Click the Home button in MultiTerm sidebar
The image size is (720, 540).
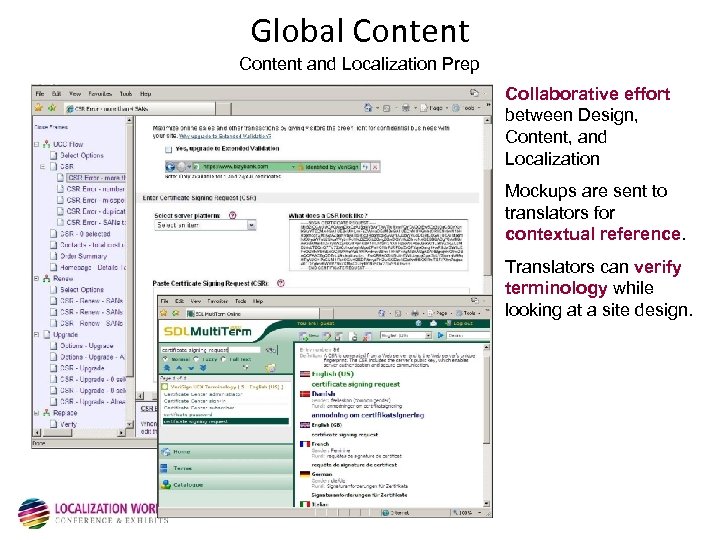[225, 452]
